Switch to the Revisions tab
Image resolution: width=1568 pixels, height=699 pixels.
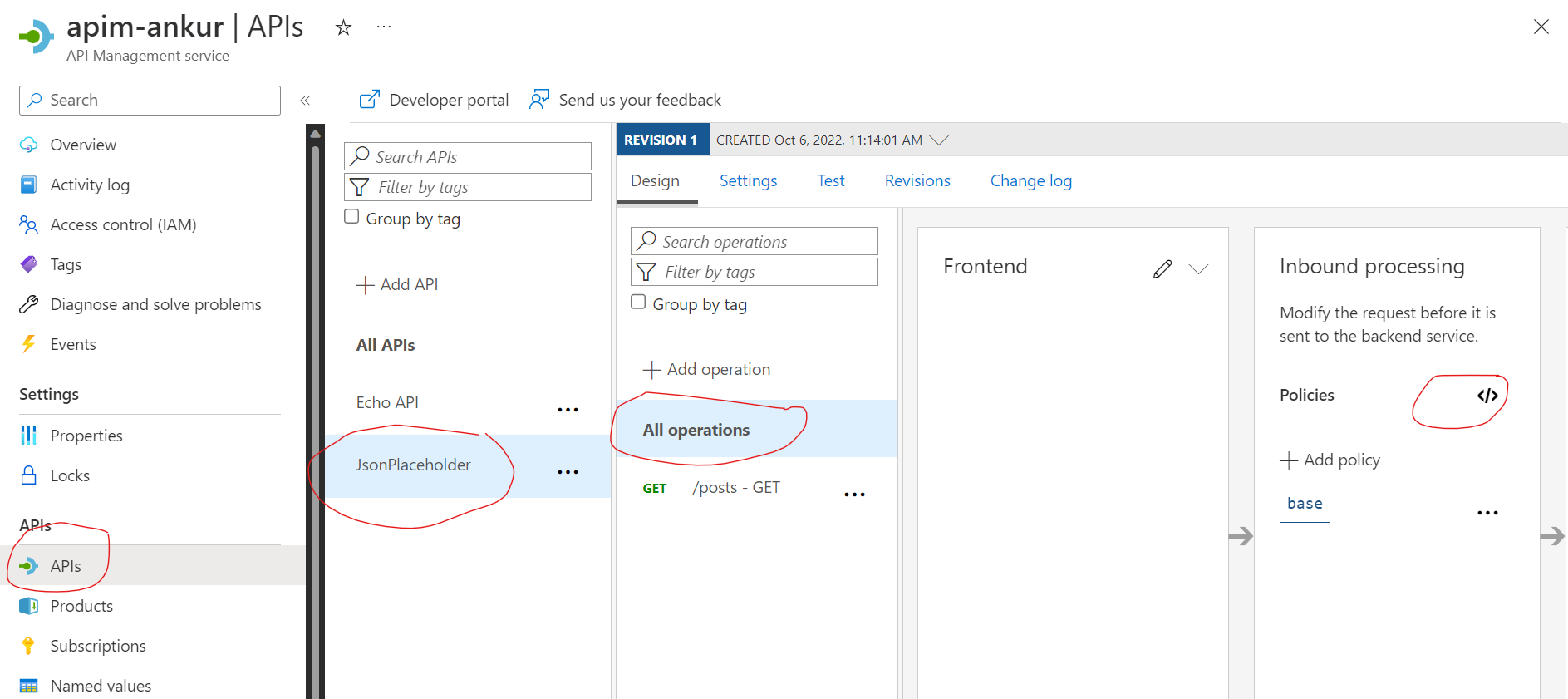coord(917,180)
